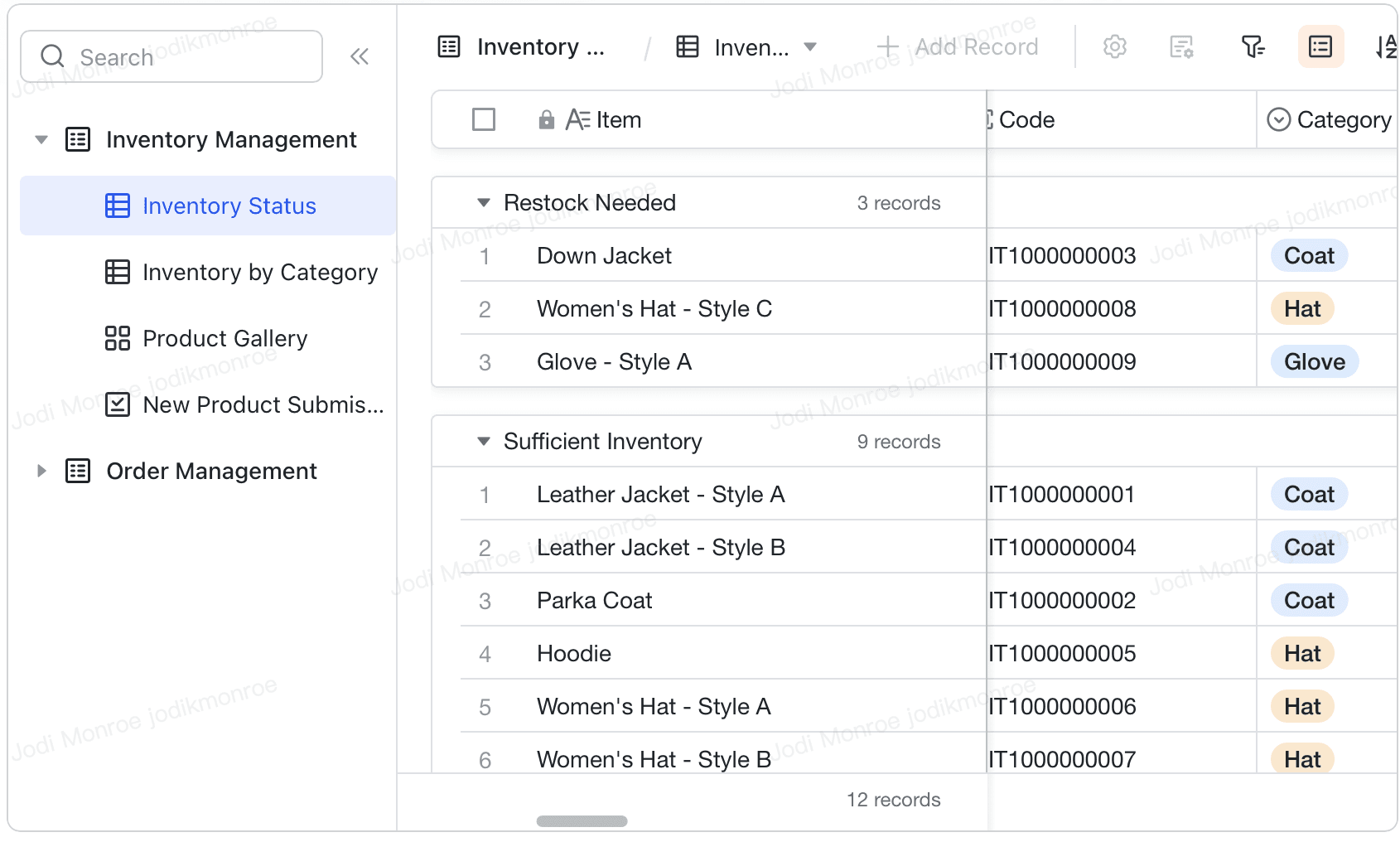Viewport: 1400px width, 842px height.
Task: Click the lock icon in Item column
Action: (546, 120)
